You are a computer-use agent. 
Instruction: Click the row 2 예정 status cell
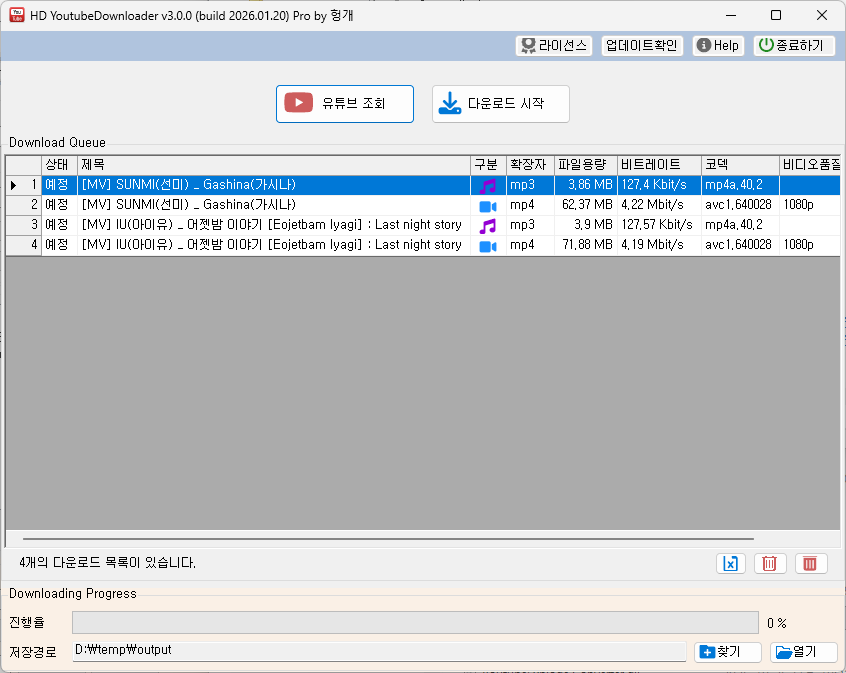point(59,205)
